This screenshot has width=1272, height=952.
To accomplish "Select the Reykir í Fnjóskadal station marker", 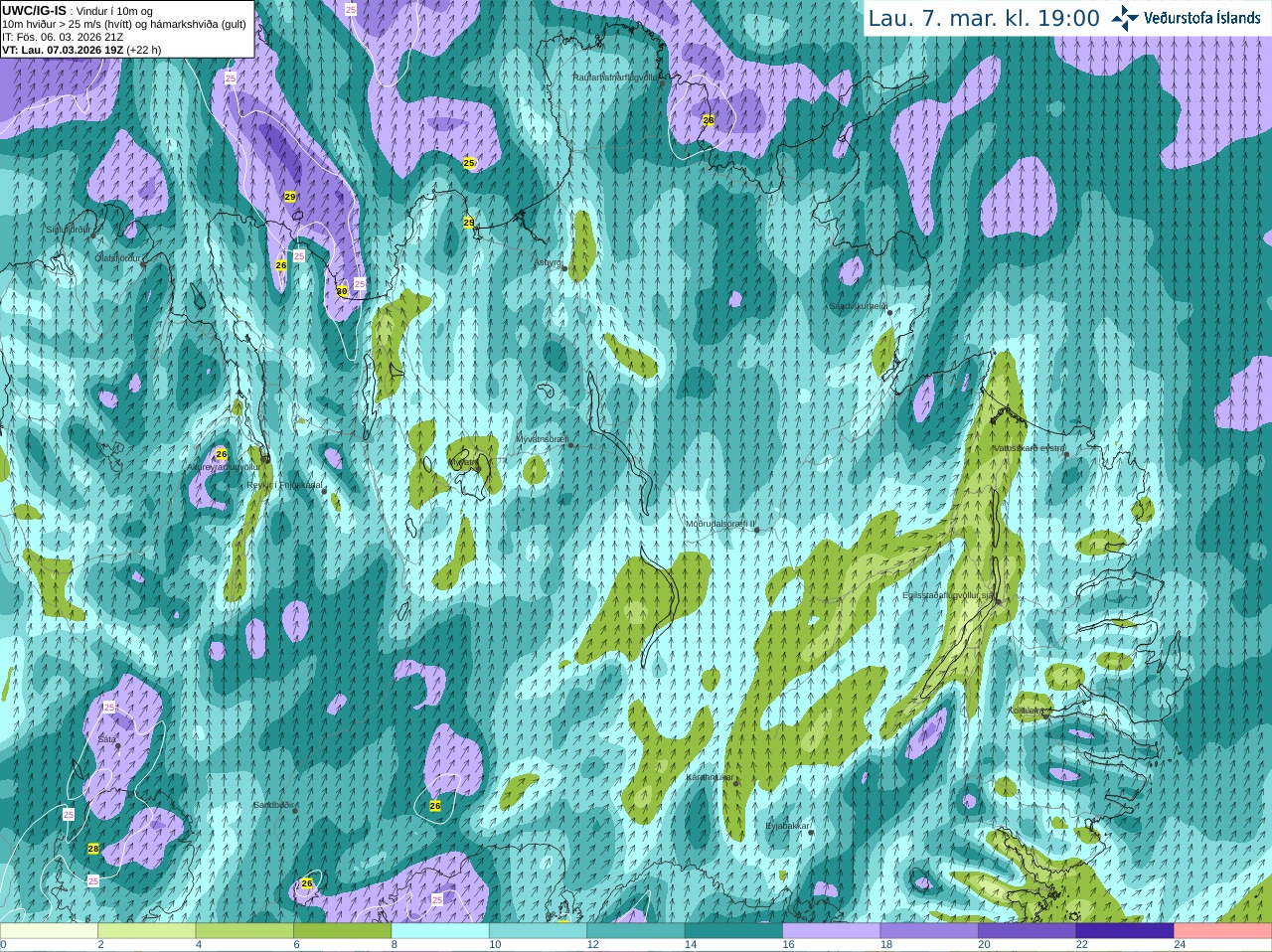I will (324, 491).
